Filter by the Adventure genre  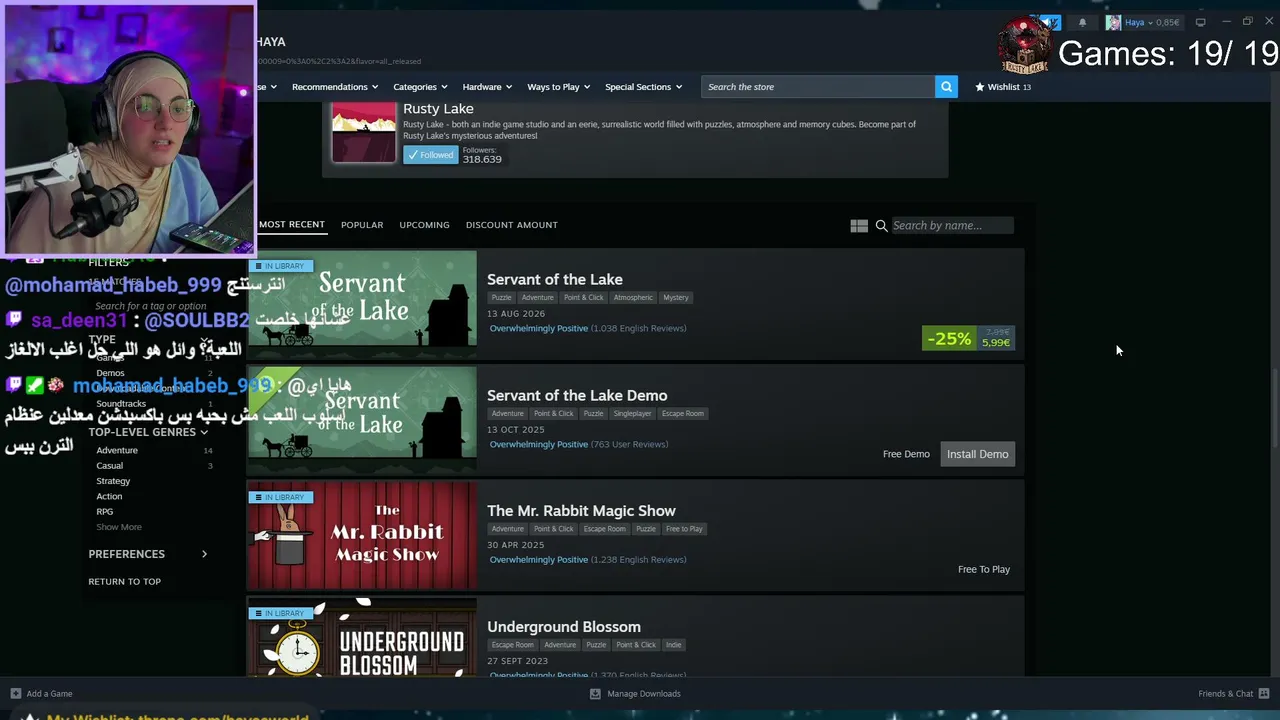(x=117, y=451)
